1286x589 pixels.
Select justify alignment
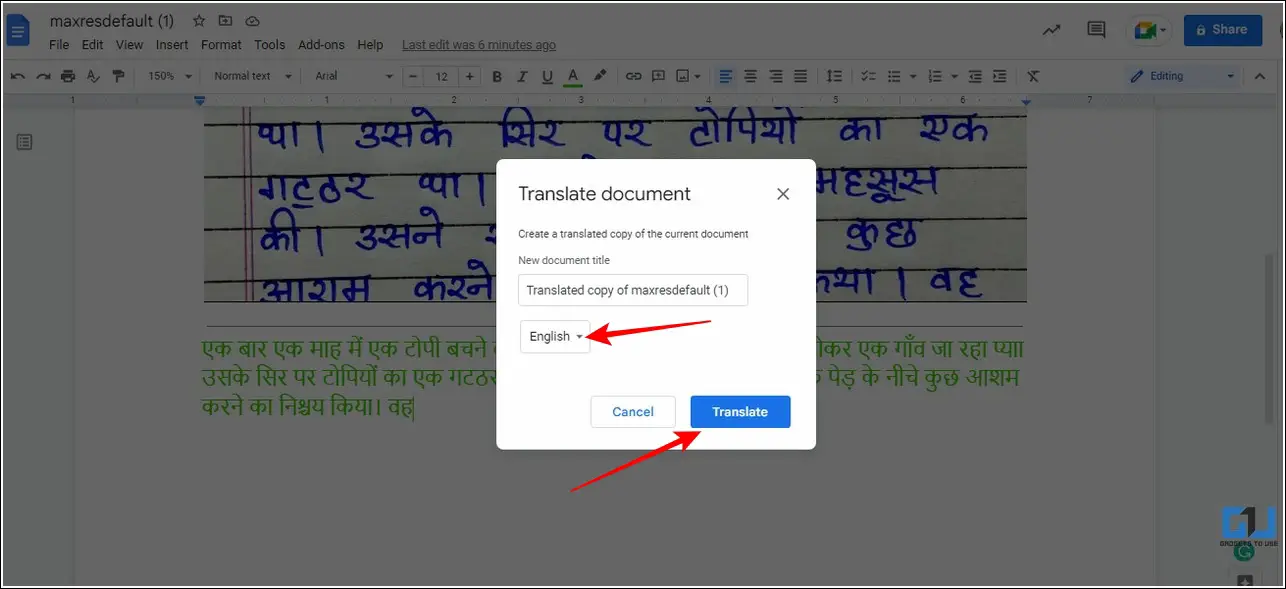click(x=800, y=76)
